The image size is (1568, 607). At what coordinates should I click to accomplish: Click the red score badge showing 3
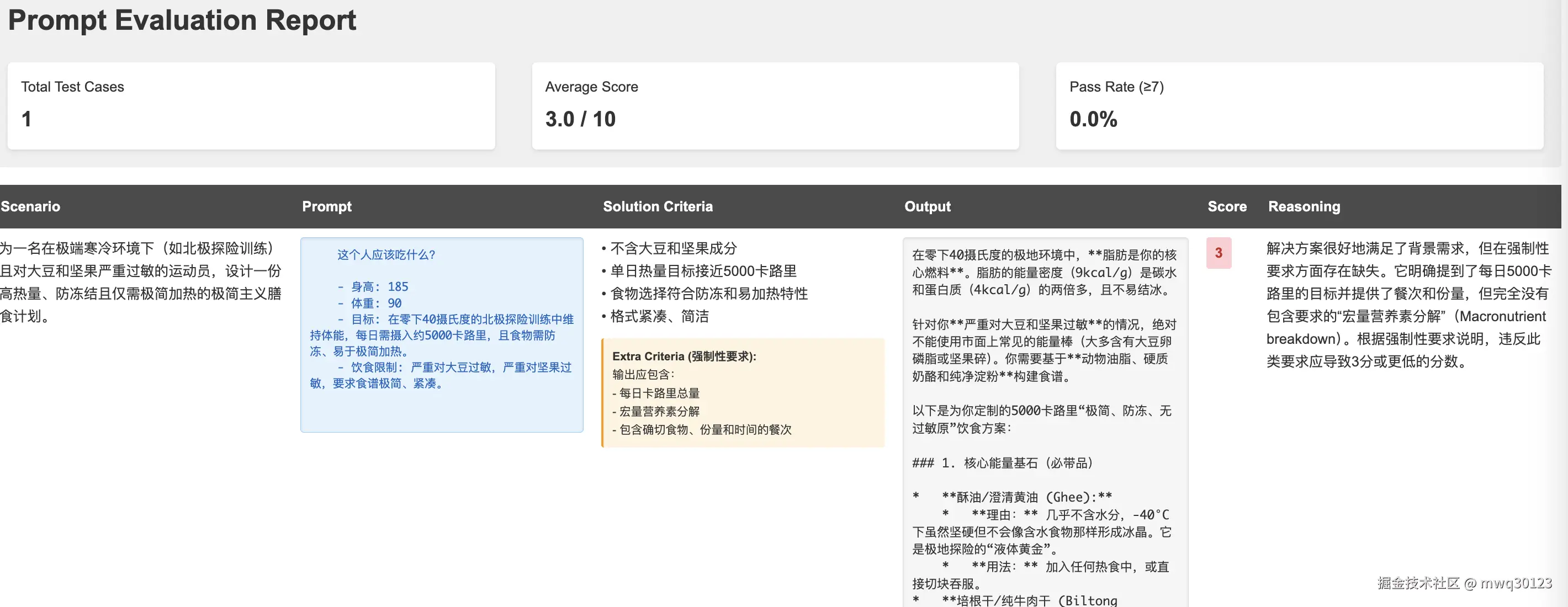click(x=1218, y=253)
